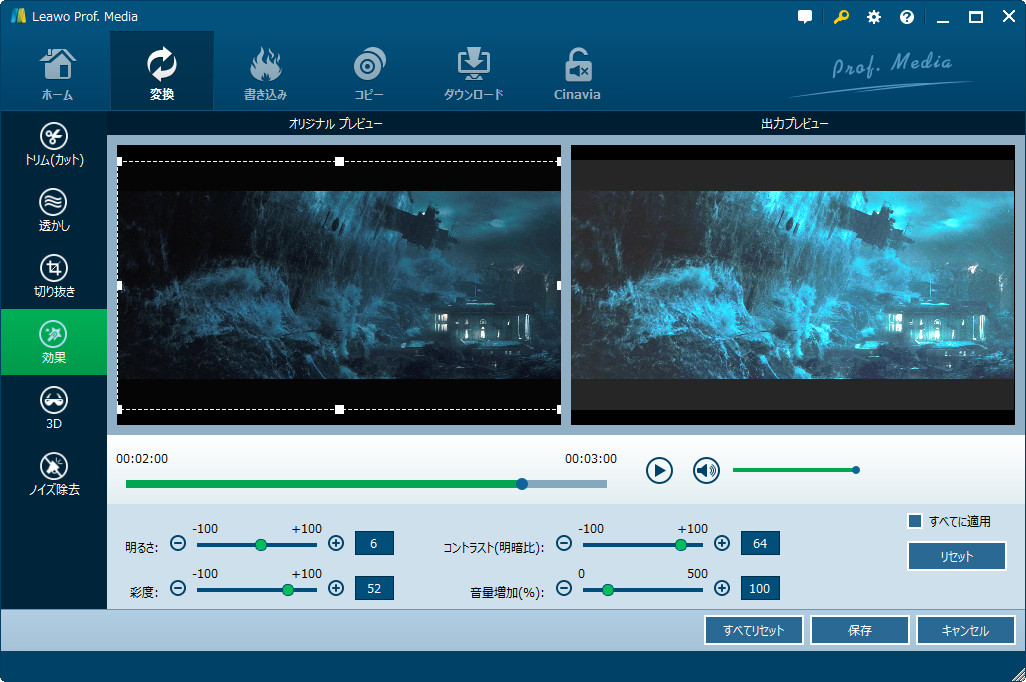Open the トリム(カット) trim tool

(54, 145)
